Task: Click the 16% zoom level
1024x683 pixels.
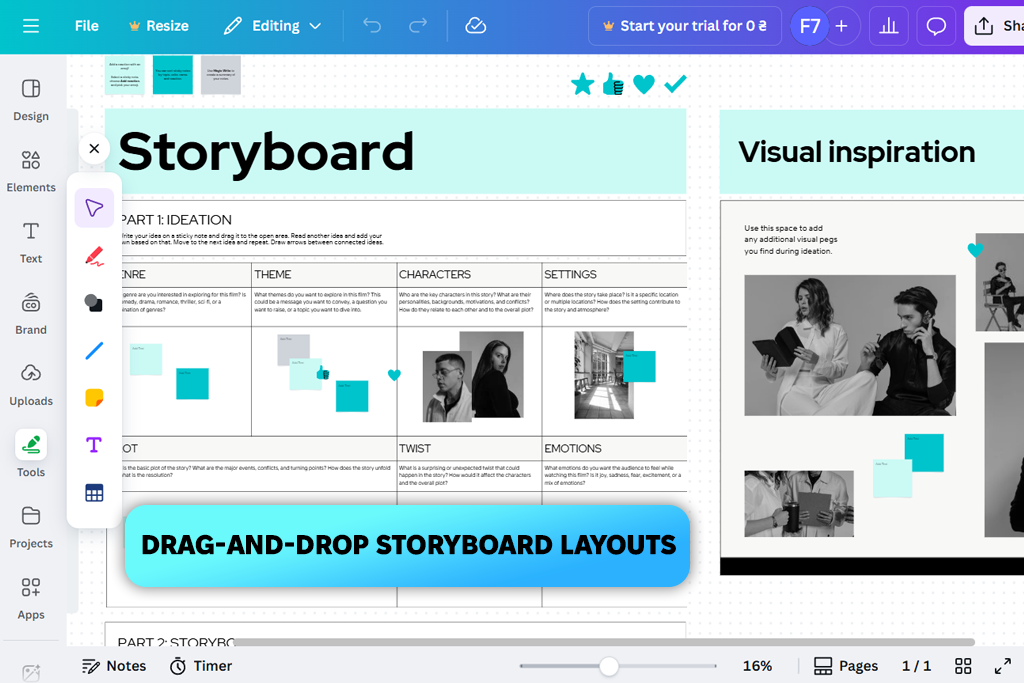Action: coord(758,666)
